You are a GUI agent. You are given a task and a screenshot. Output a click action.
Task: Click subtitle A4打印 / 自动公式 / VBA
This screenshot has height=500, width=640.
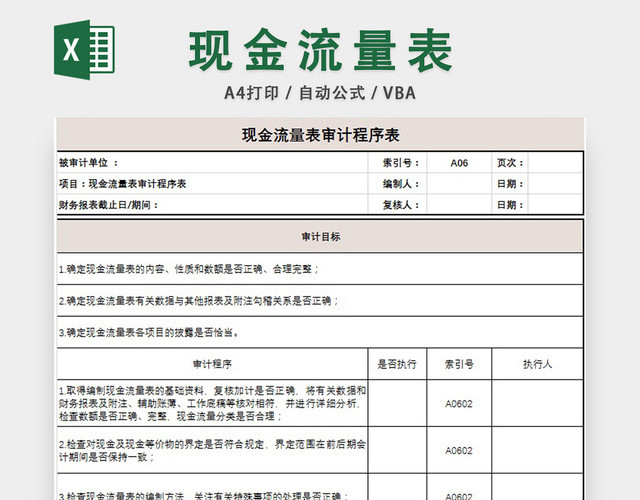pos(320,93)
